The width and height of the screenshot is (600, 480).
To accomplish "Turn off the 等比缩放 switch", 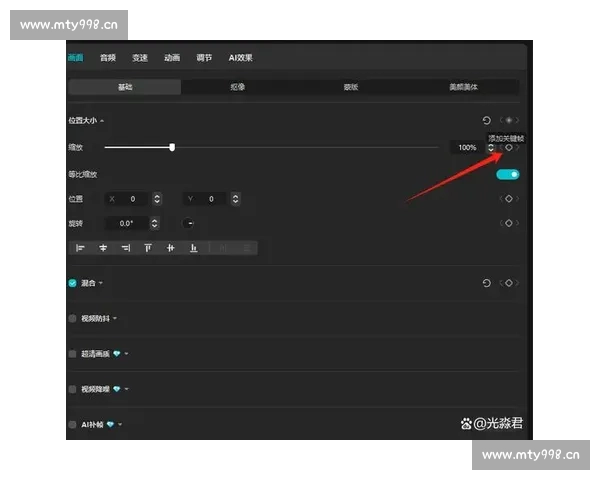I will (508, 175).
